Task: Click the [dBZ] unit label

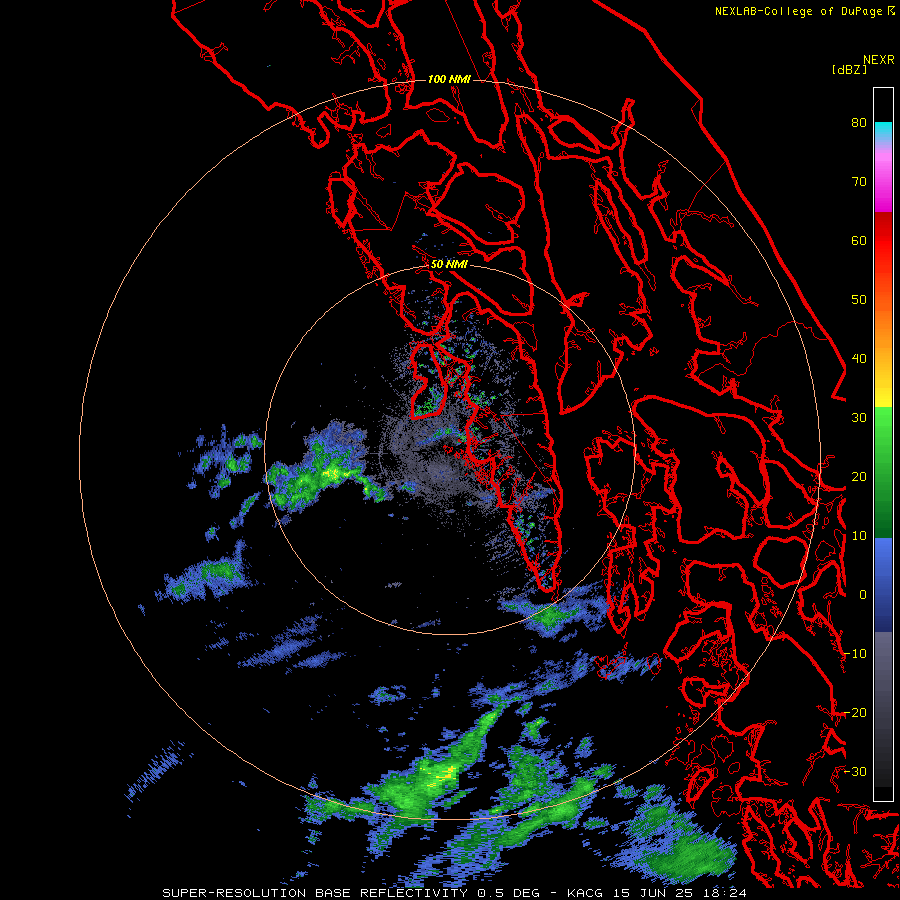Action: [x=849, y=70]
